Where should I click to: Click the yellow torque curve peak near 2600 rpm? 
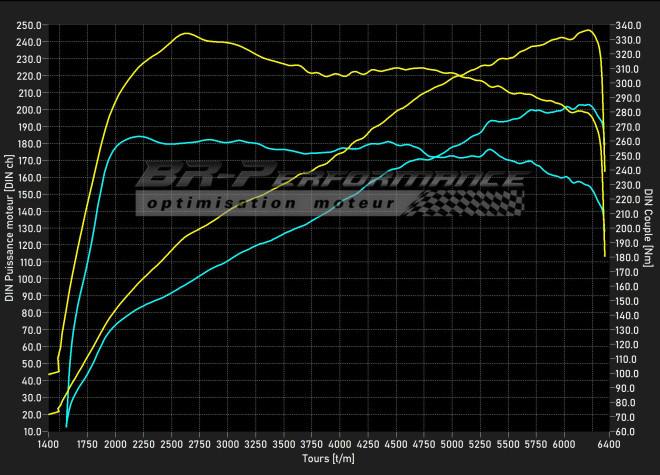point(186,33)
